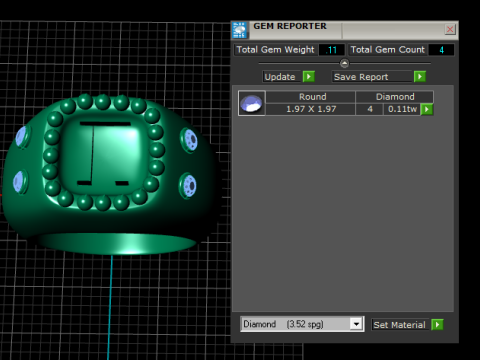Select the round gem thumbnail in report
The image size is (480, 360).
252,103
